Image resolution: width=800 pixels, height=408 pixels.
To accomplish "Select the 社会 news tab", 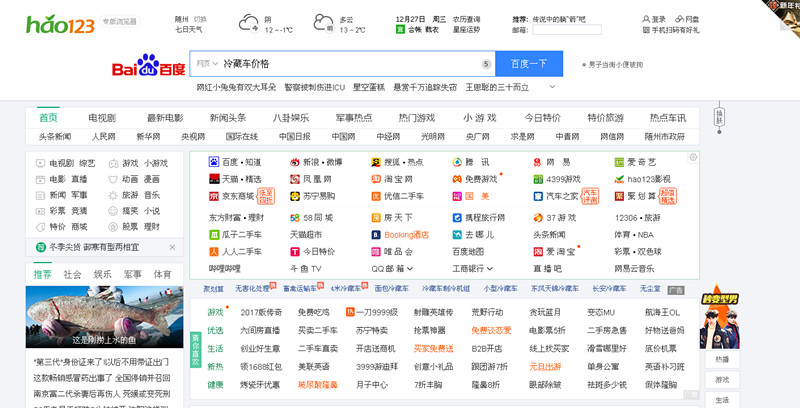I will click(x=73, y=274).
